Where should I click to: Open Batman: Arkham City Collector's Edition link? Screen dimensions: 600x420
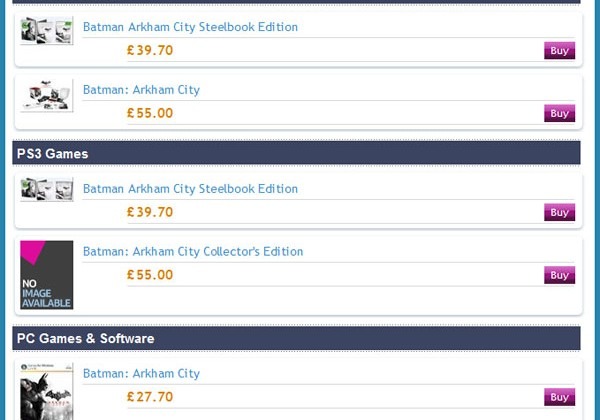pyautogui.click(x=193, y=251)
